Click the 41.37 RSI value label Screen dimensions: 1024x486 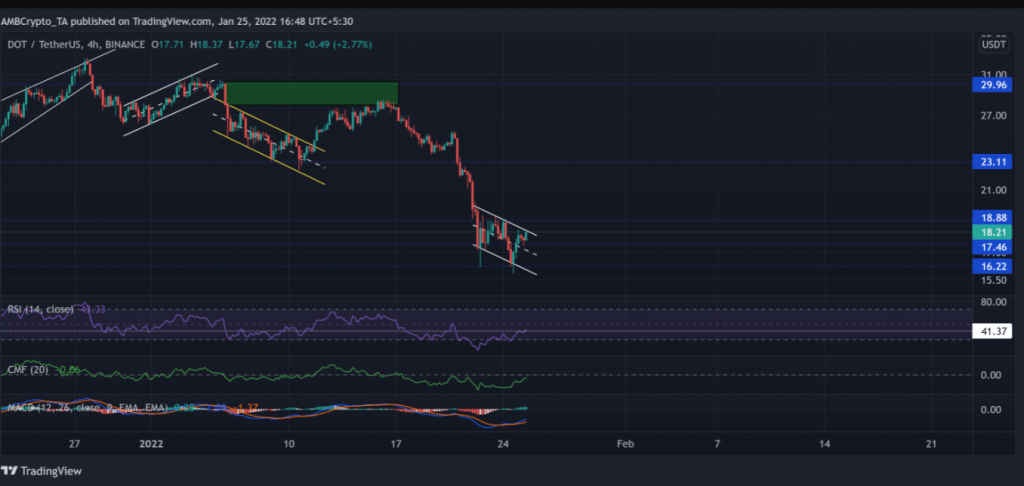tap(991, 332)
